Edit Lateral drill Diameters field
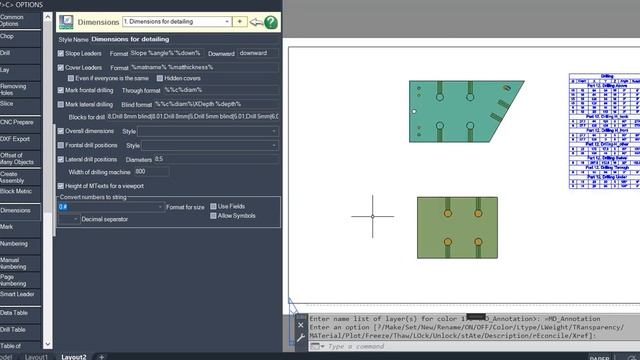The height and width of the screenshot is (360, 640). (x=216, y=159)
